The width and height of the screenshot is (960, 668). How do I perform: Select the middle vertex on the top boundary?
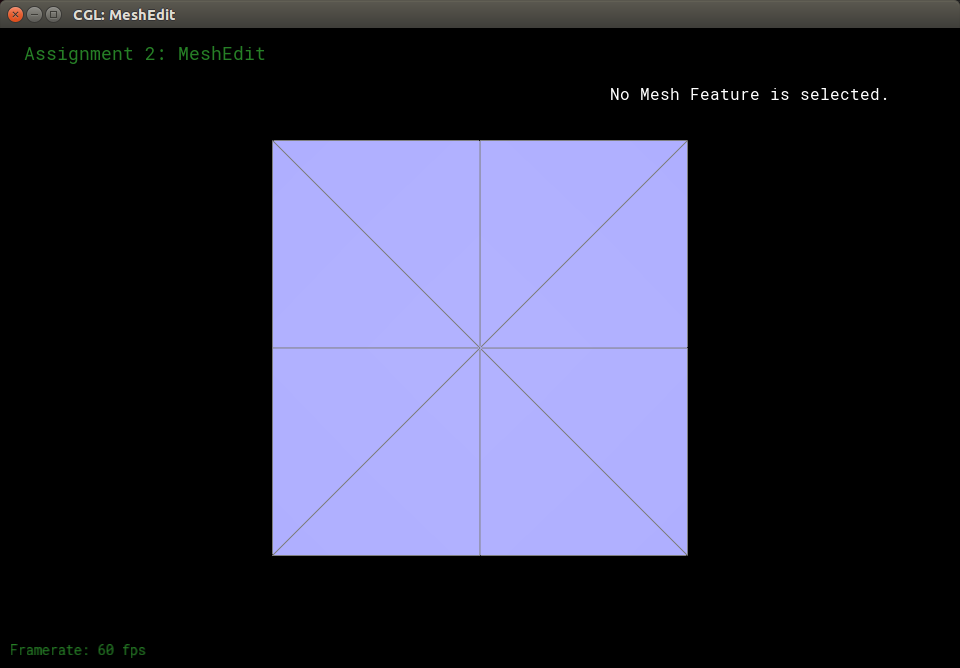click(480, 141)
